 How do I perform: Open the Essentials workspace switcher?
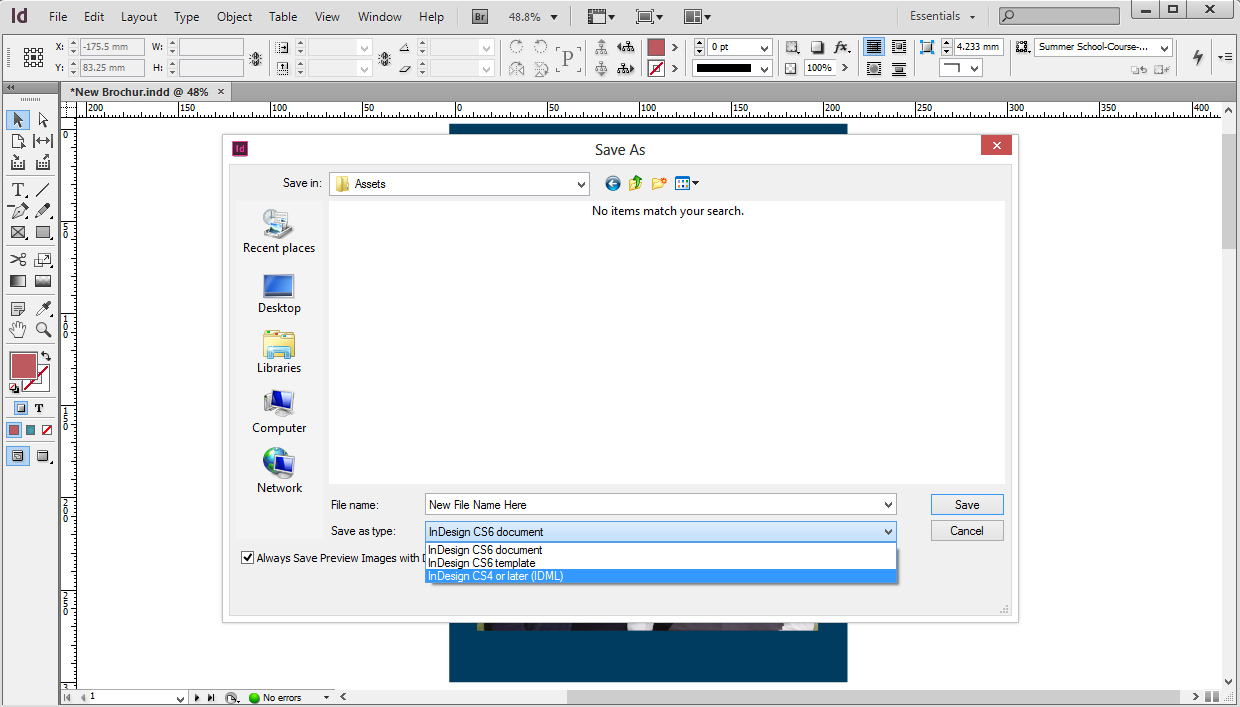(942, 17)
